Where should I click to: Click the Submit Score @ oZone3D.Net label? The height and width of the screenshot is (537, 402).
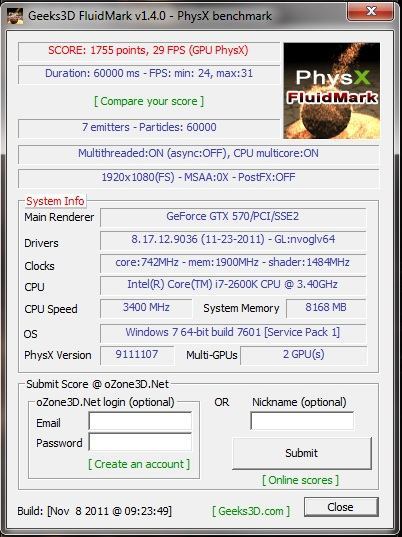[x=98, y=384]
